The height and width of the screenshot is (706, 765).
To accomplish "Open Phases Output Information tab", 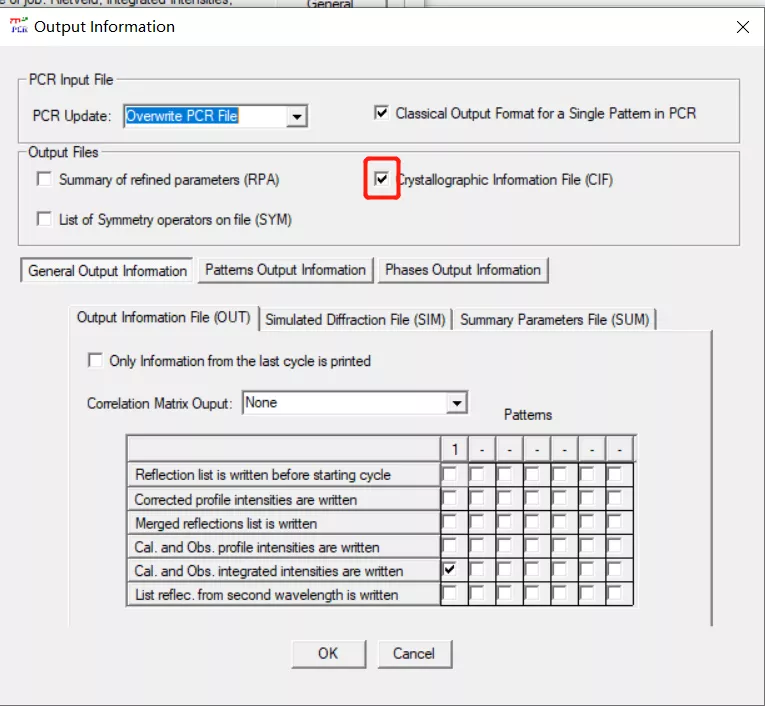I will [462, 270].
